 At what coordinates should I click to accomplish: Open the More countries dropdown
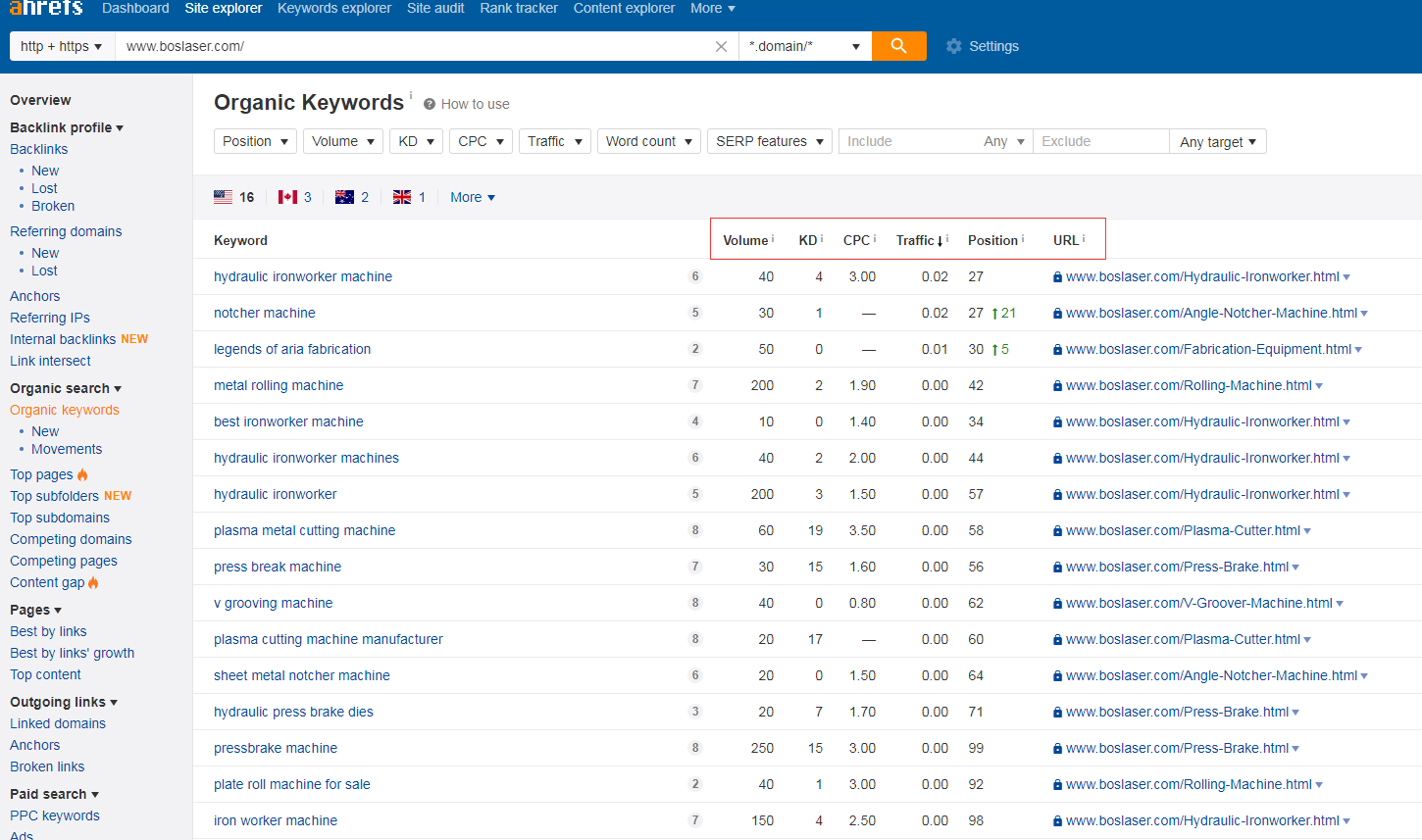pos(472,197)
